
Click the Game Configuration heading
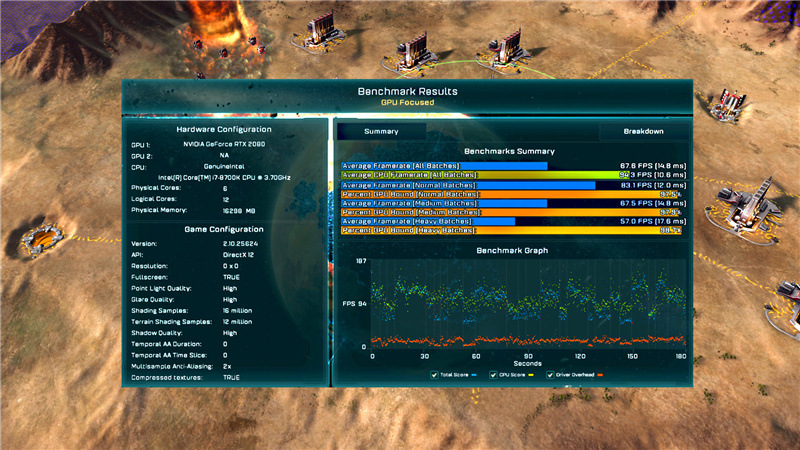(224, 229)
